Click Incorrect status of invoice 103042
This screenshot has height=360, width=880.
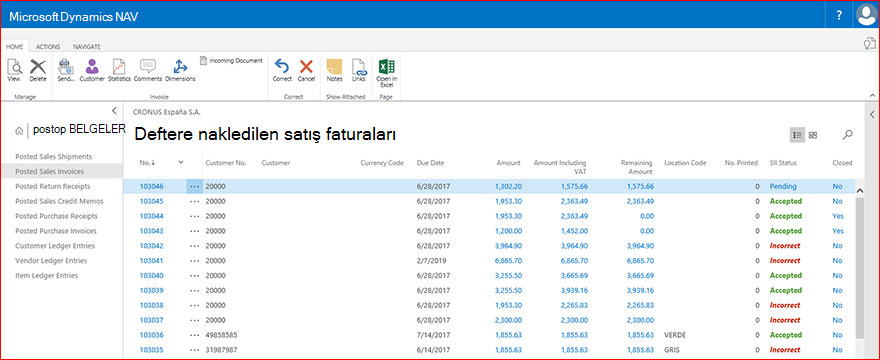(785, 246)
